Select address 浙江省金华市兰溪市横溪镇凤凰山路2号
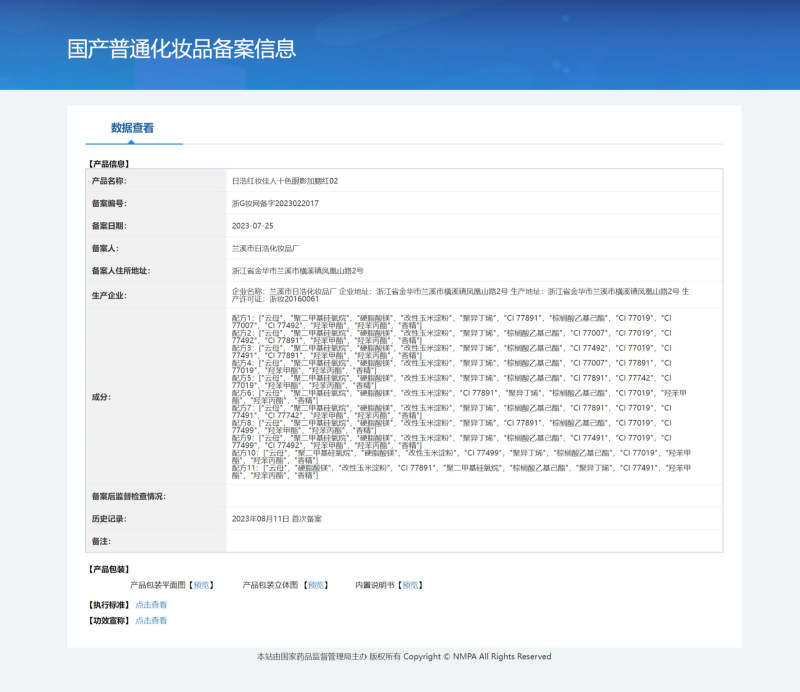This screenshot has height=692, width=800. [x=297, y=270]
